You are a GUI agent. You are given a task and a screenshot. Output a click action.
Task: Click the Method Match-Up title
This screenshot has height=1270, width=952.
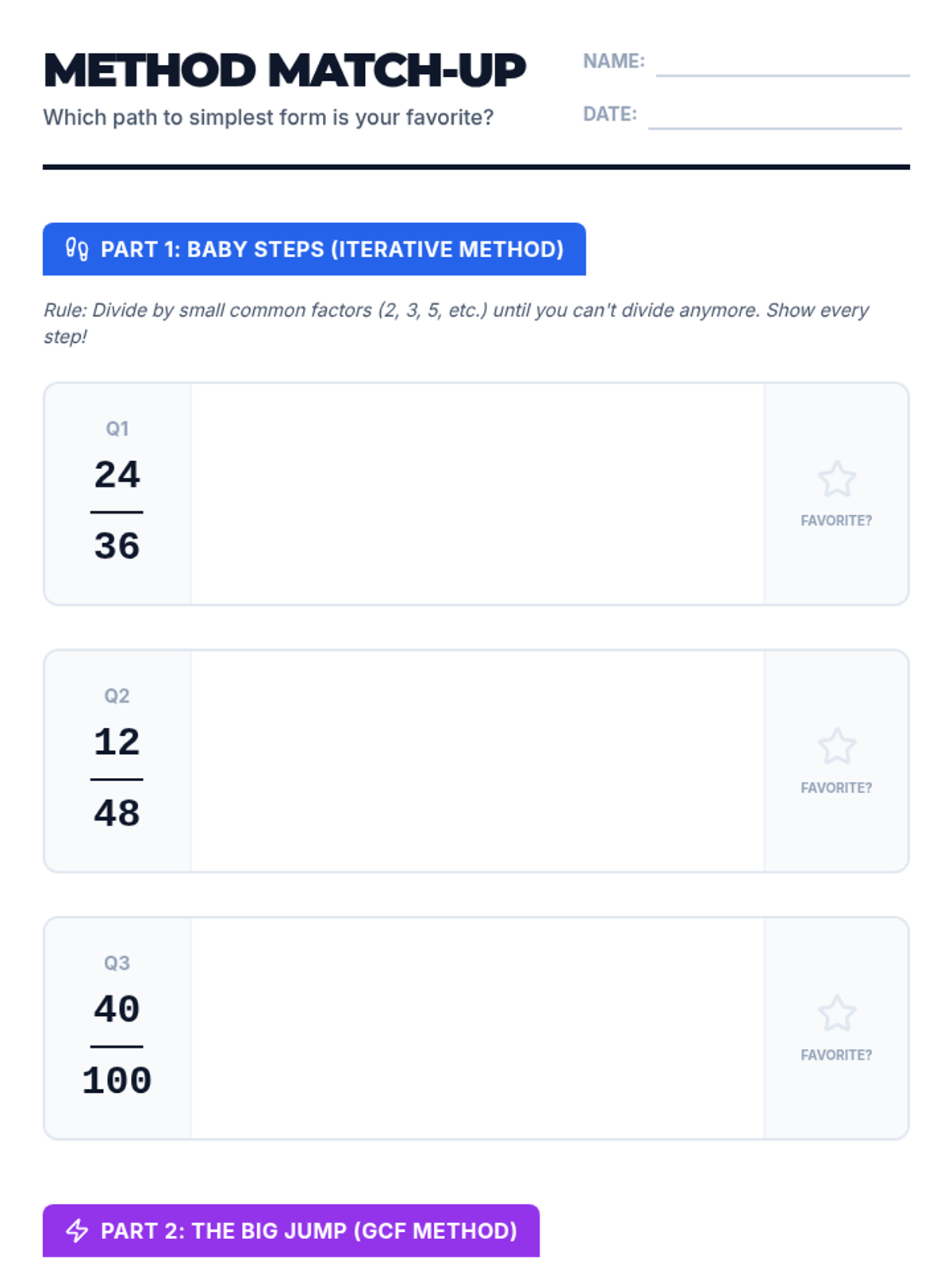[x=284, y=70]
